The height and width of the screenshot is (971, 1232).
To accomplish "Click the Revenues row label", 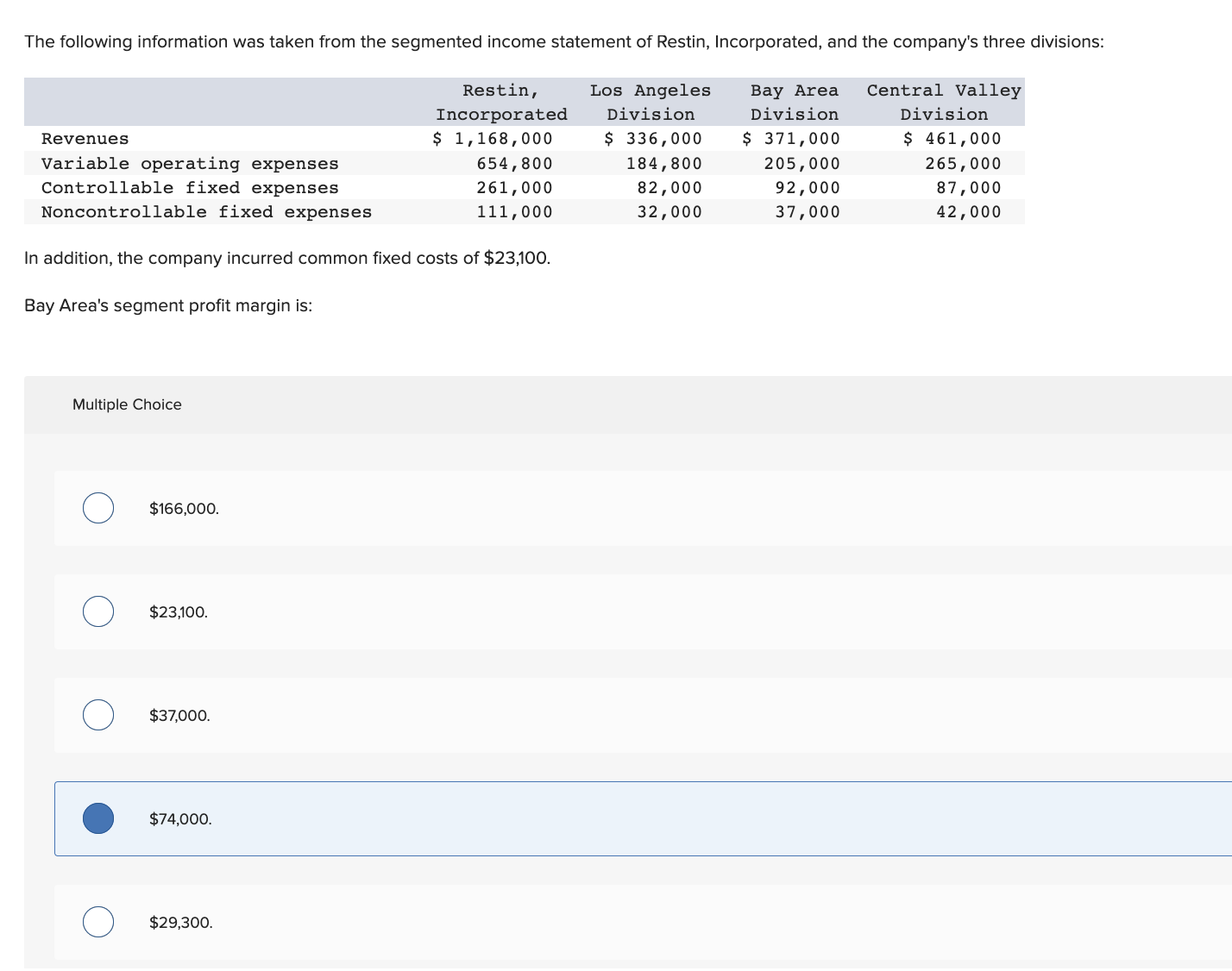I will click(85, 138).
